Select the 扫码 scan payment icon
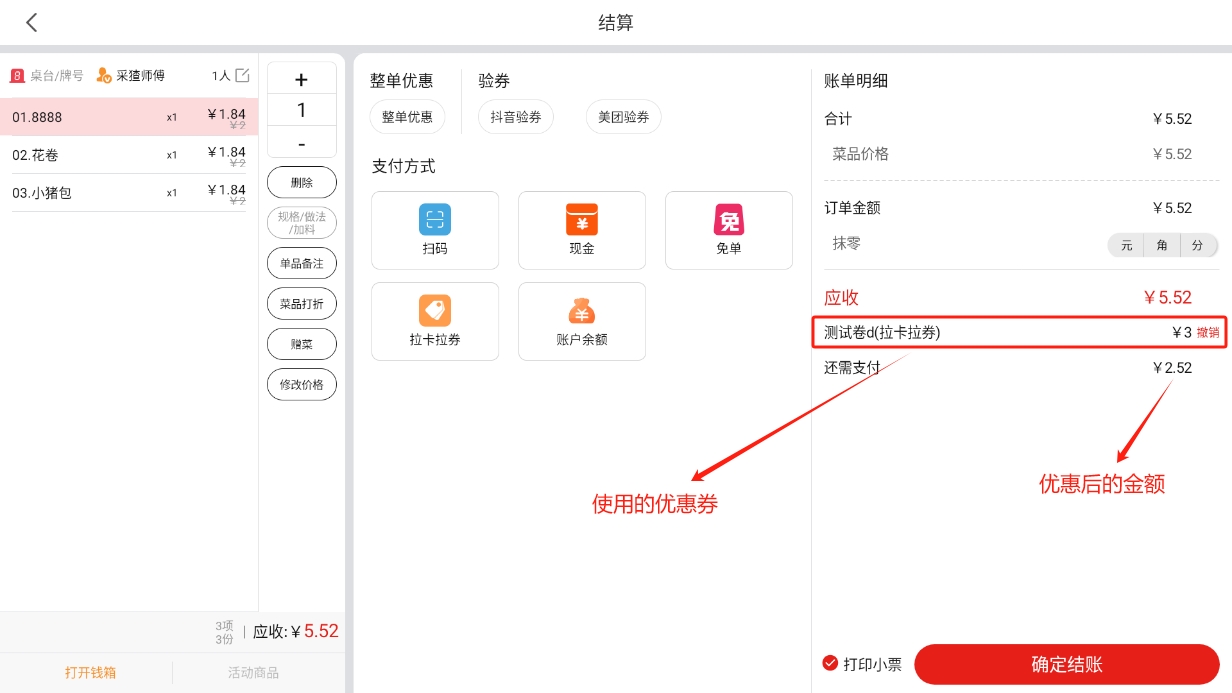The image size is (1232, 693). (x=434, y=220)
